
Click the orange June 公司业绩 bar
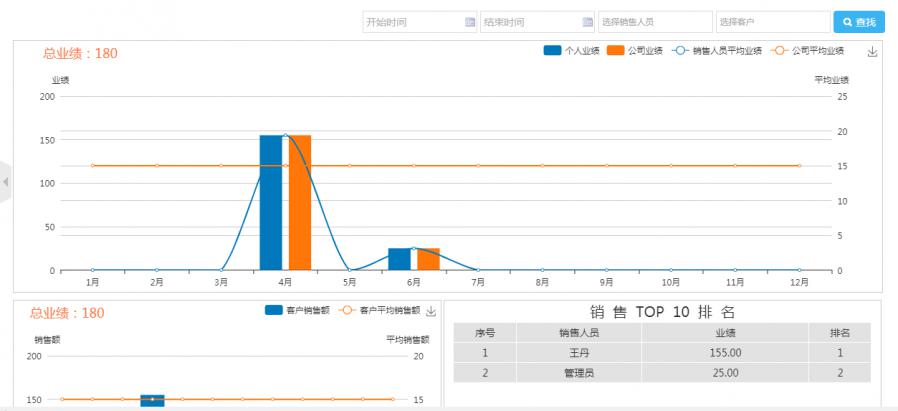click(x=429, y=259)
